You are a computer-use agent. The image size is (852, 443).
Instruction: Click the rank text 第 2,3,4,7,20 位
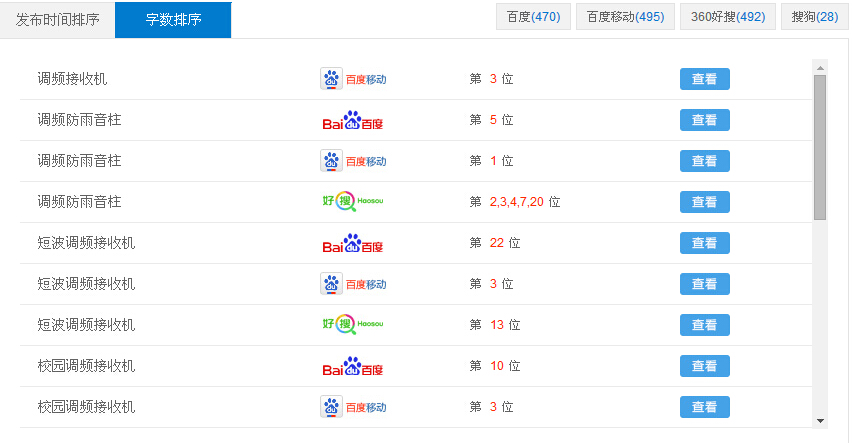tap(515, 202)
